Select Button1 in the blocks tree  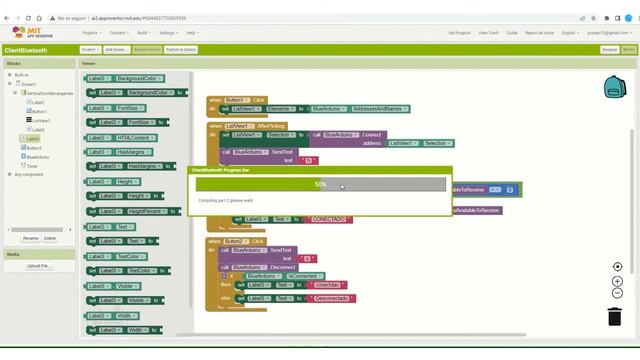tap(36, 111)
